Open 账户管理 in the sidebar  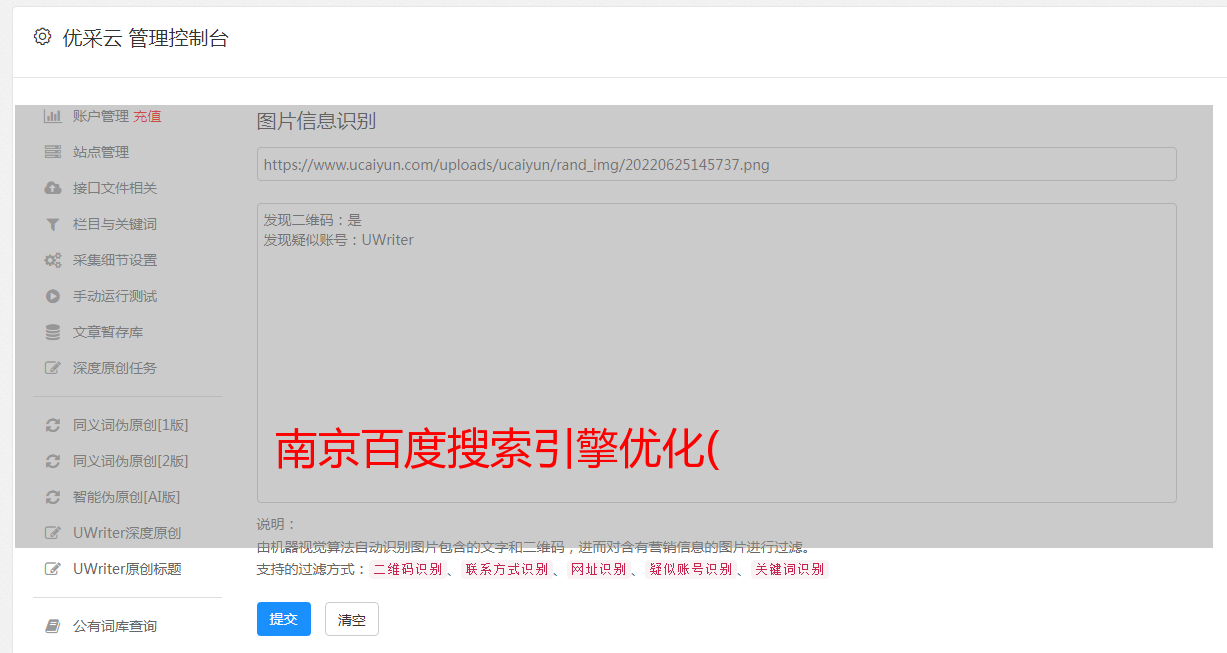[101, 116]
